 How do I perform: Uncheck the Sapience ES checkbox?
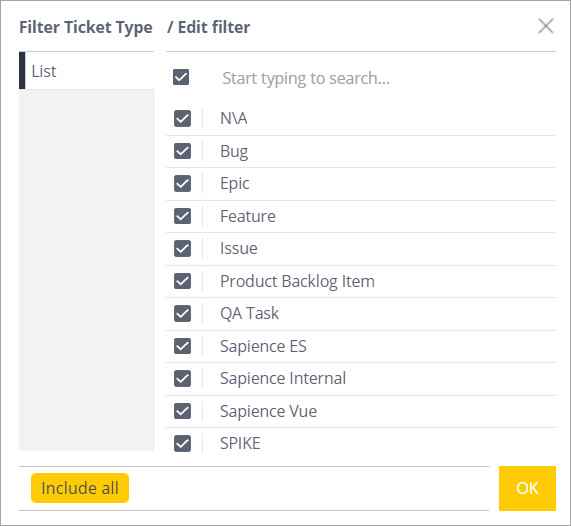coord(182,346)
